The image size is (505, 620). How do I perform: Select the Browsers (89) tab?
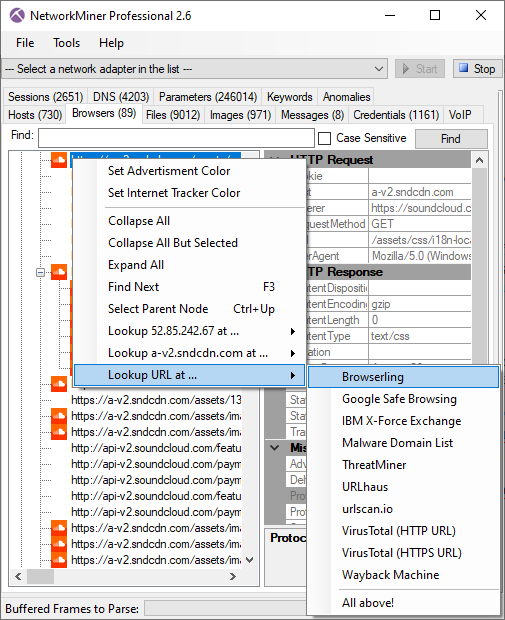tap(104, 113)
